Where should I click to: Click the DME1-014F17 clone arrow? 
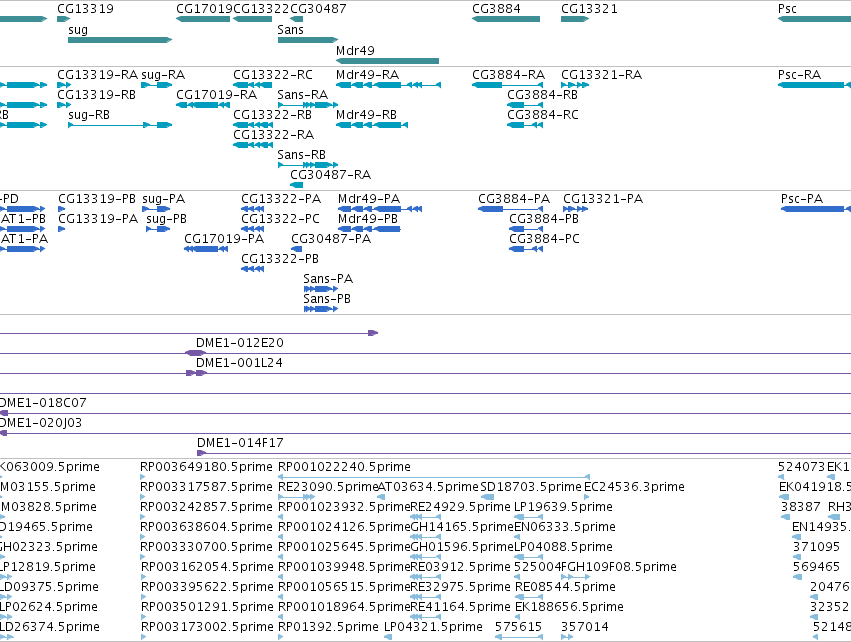201,453
